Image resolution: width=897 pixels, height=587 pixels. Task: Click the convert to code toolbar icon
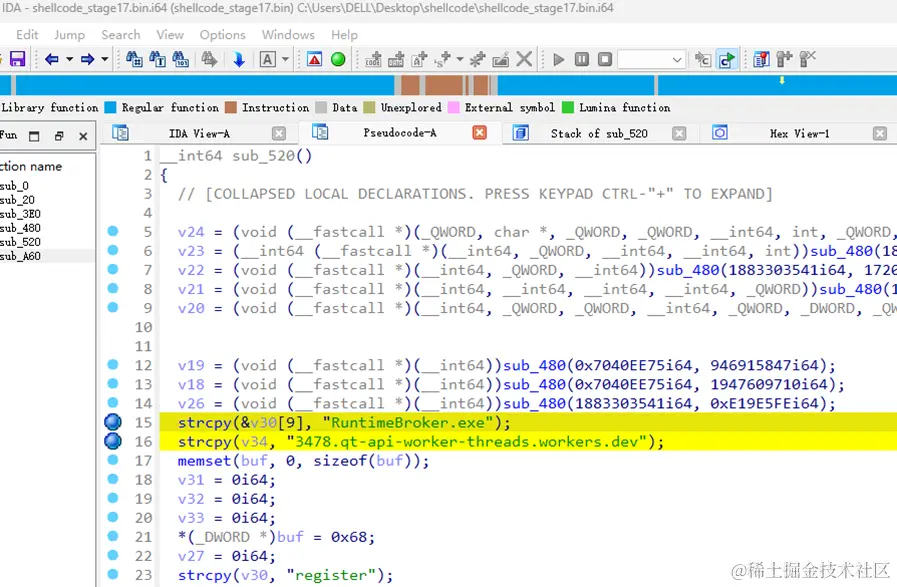pos(373,59)
